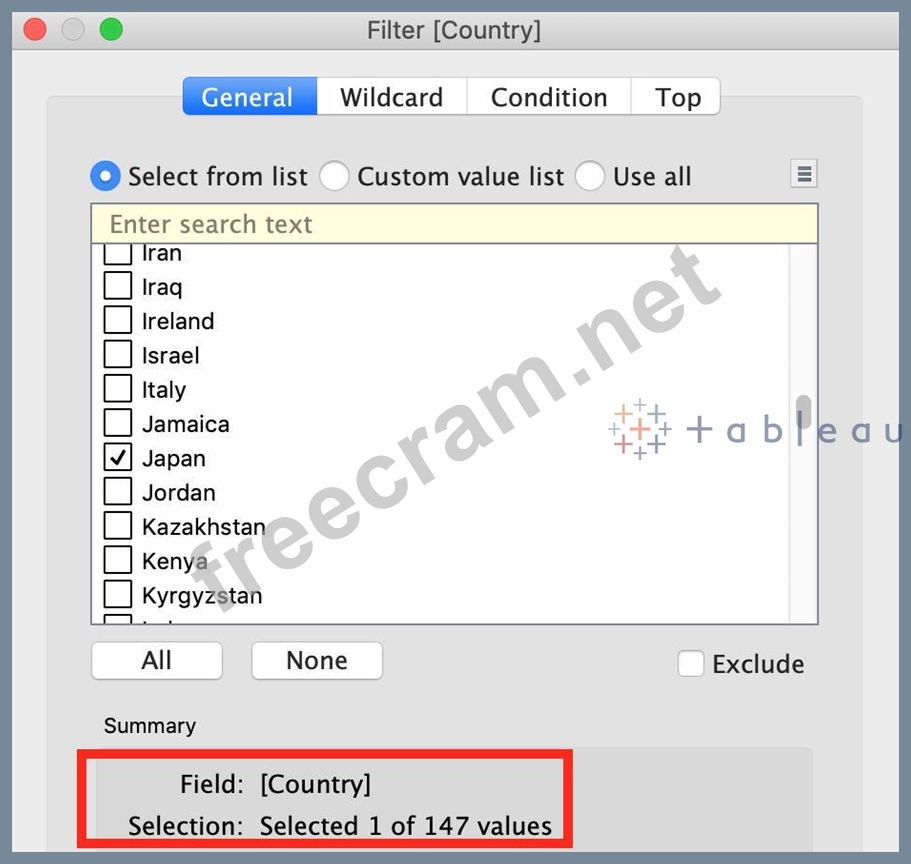The width and height of the screenshot is (911, 864).
Task: Click the Enter search text field
Action: (454, 224)
